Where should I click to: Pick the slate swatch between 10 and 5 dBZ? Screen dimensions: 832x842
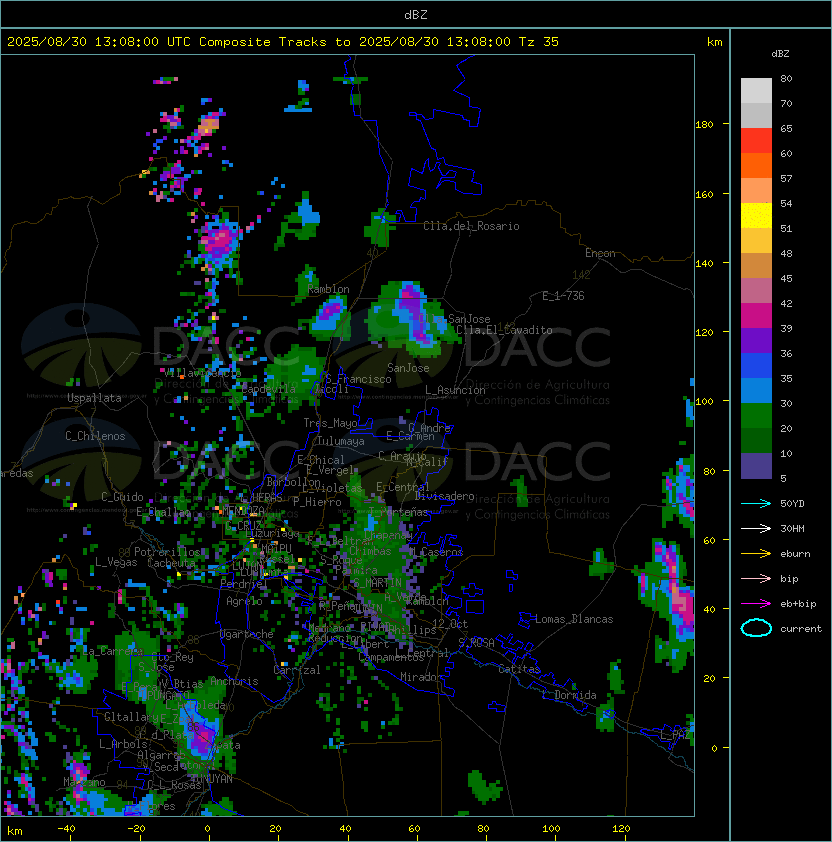click(756, 466)
